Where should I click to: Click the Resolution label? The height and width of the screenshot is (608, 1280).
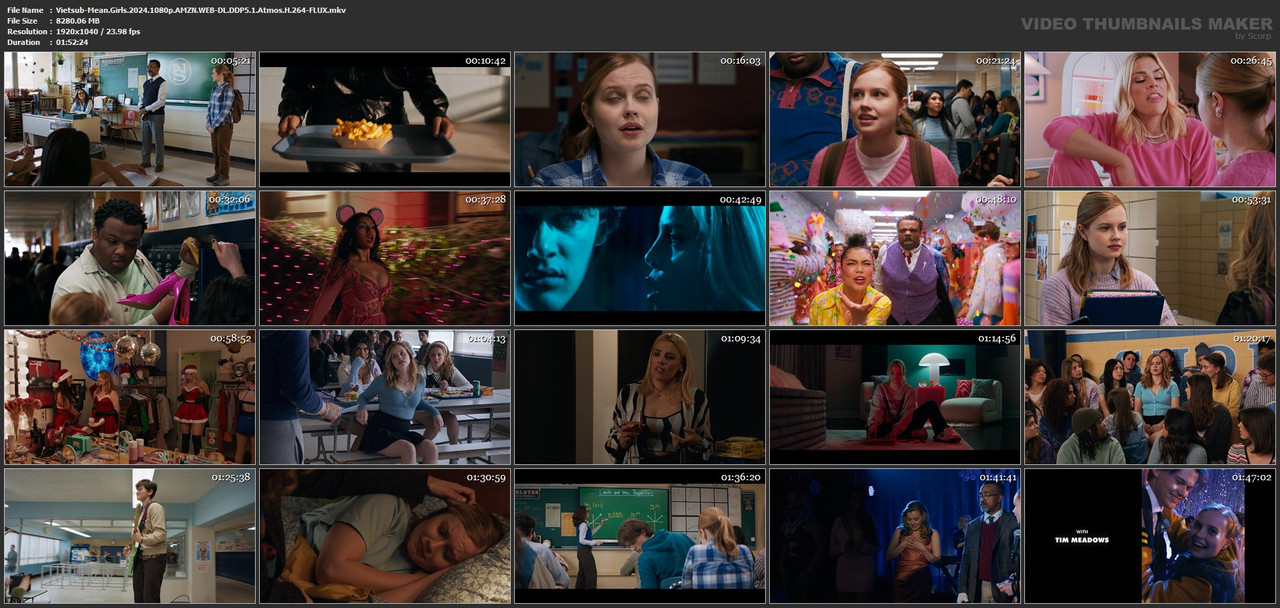coord(25,32)
